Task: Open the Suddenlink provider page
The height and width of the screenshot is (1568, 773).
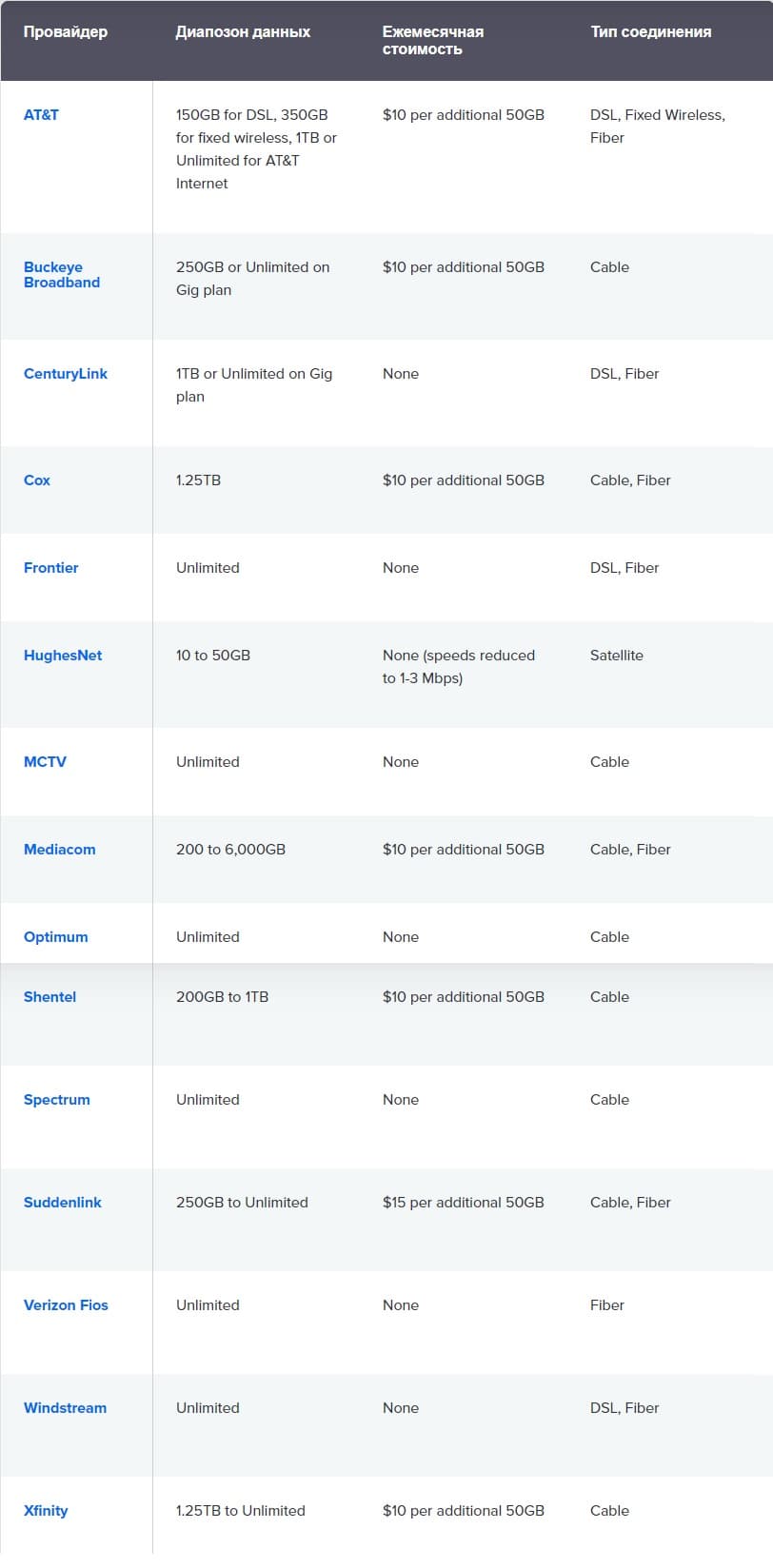Action: (63, 1202)
